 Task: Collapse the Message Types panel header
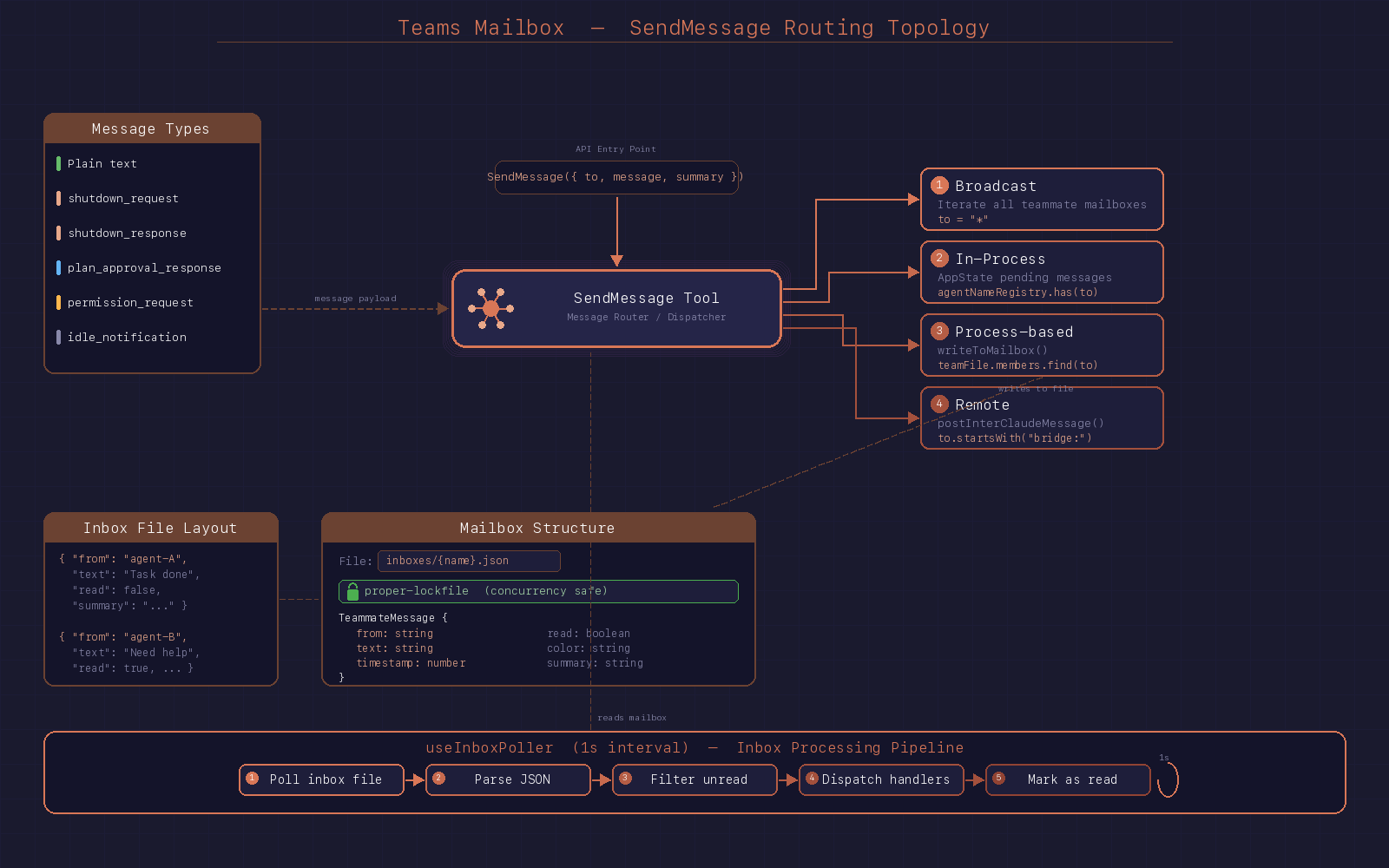151,128
